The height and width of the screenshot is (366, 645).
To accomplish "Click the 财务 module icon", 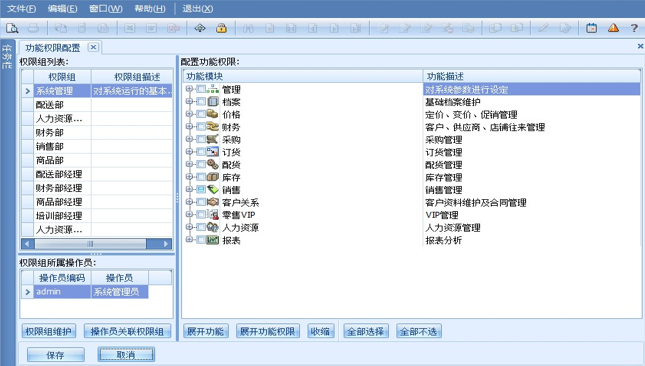I will 213,126.
